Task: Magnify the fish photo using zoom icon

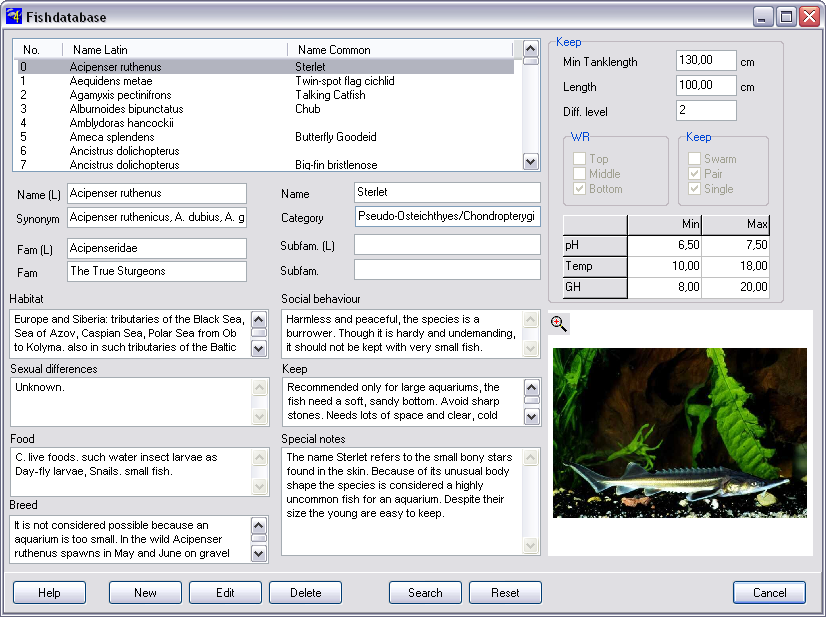Action: (x=559, y=323)
